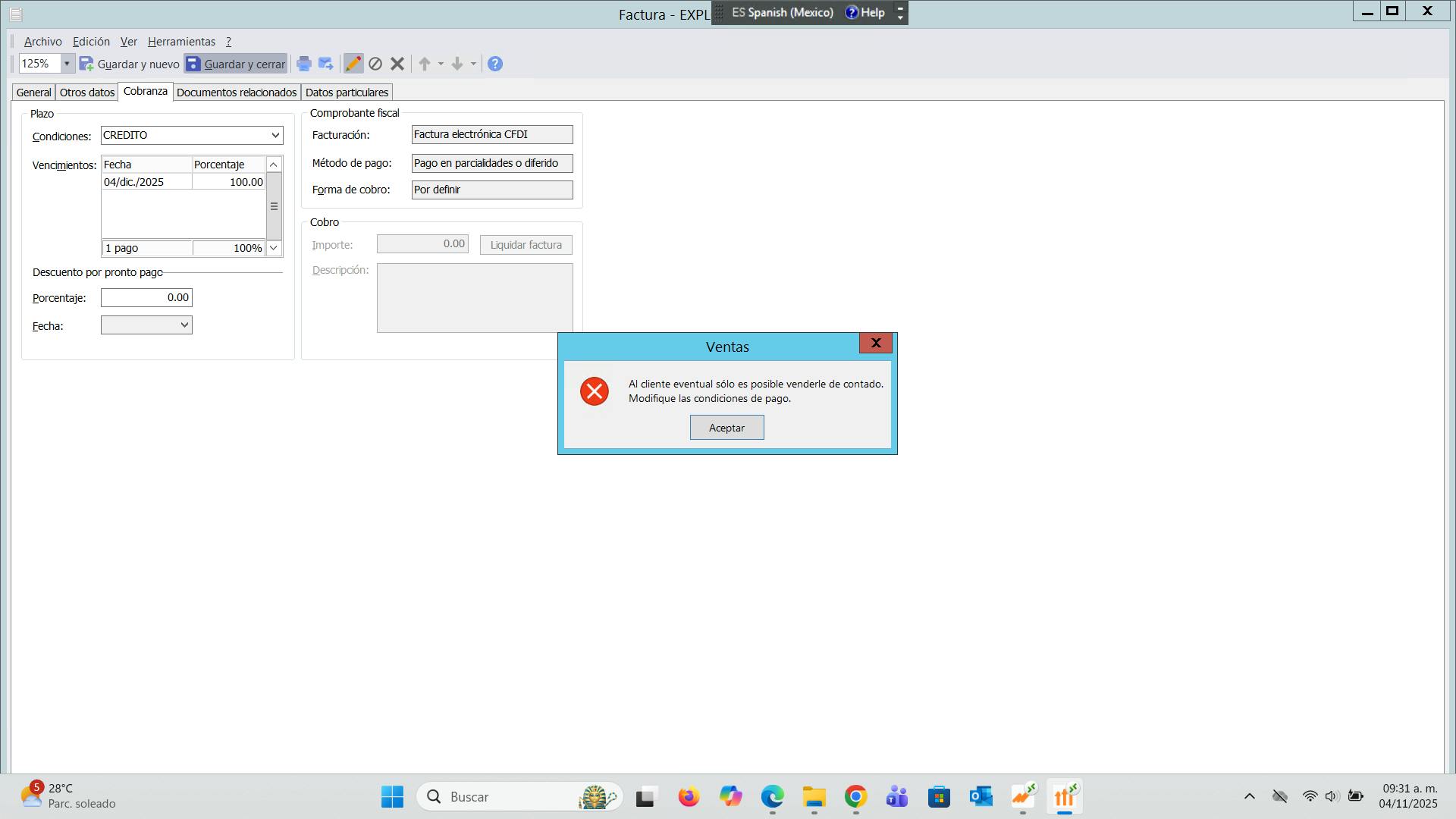Click the down arrow next record icon
1456x819 pixels.
[x=457, y=64]
